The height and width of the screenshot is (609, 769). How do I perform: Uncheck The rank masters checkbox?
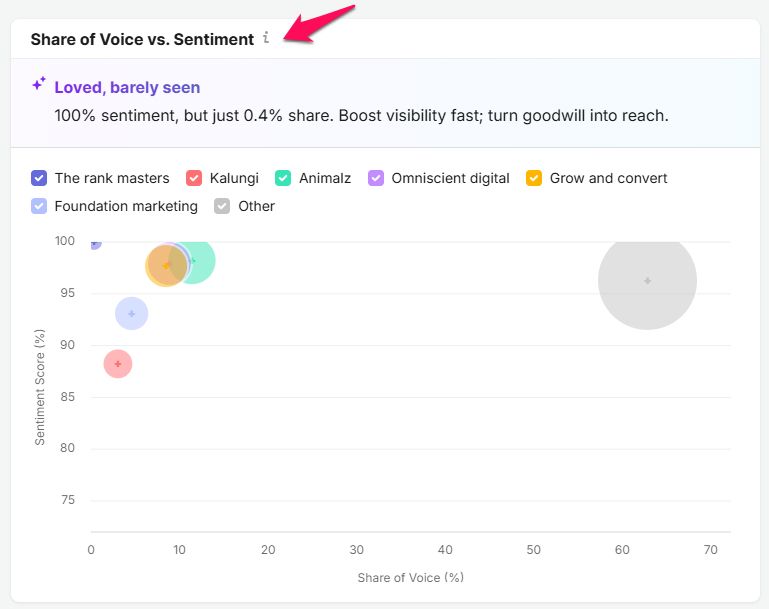tap(39, 178)
